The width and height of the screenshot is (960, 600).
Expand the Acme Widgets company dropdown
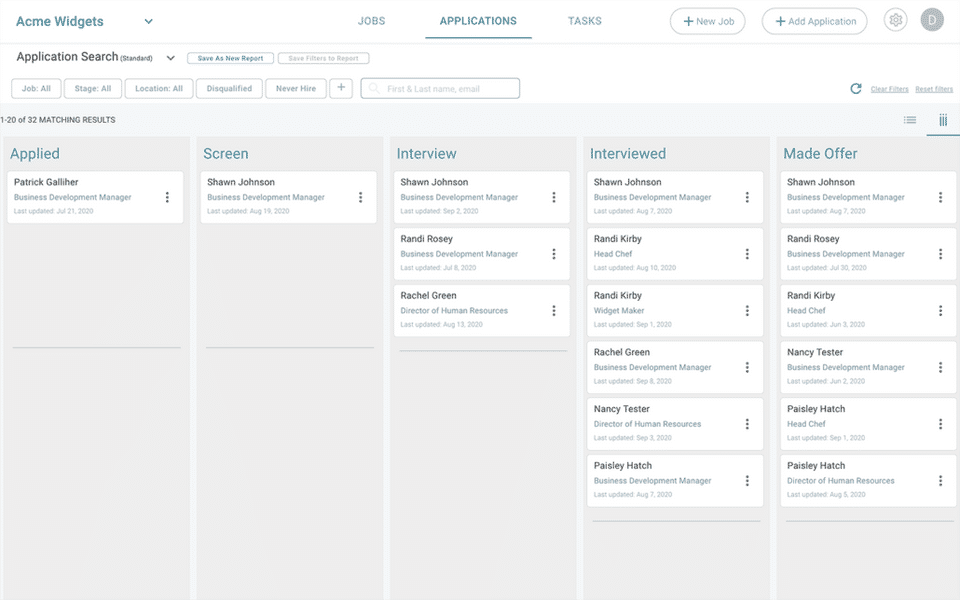[148, 21]
